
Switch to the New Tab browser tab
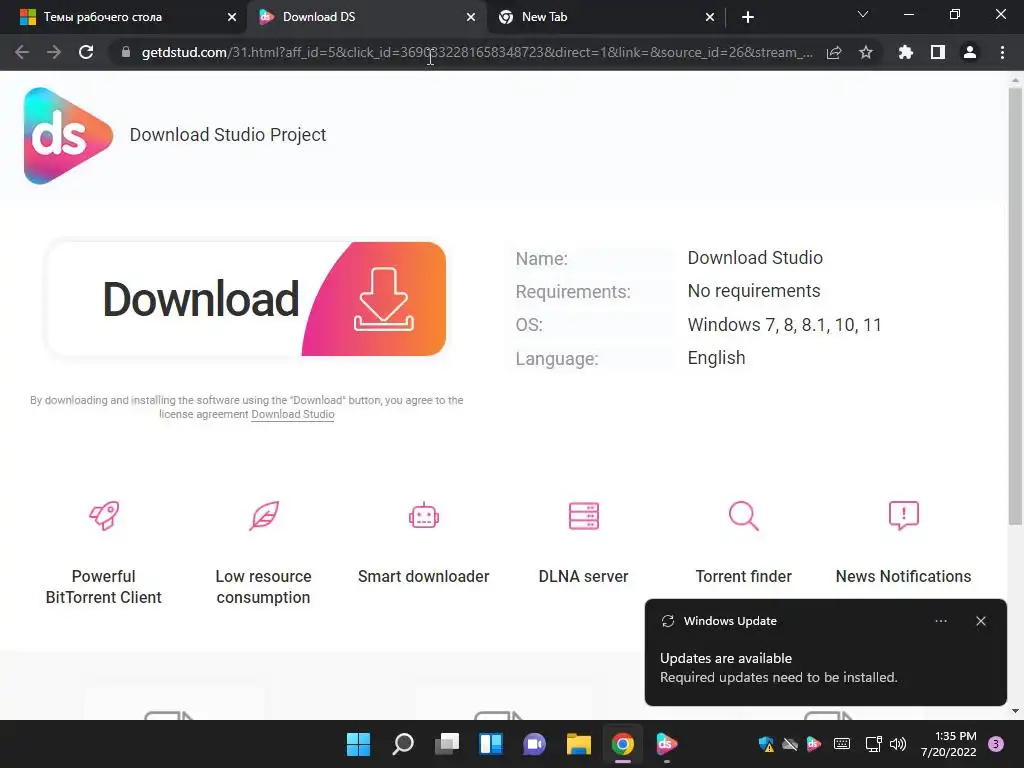pyautogui.click(x=605, y=17)
